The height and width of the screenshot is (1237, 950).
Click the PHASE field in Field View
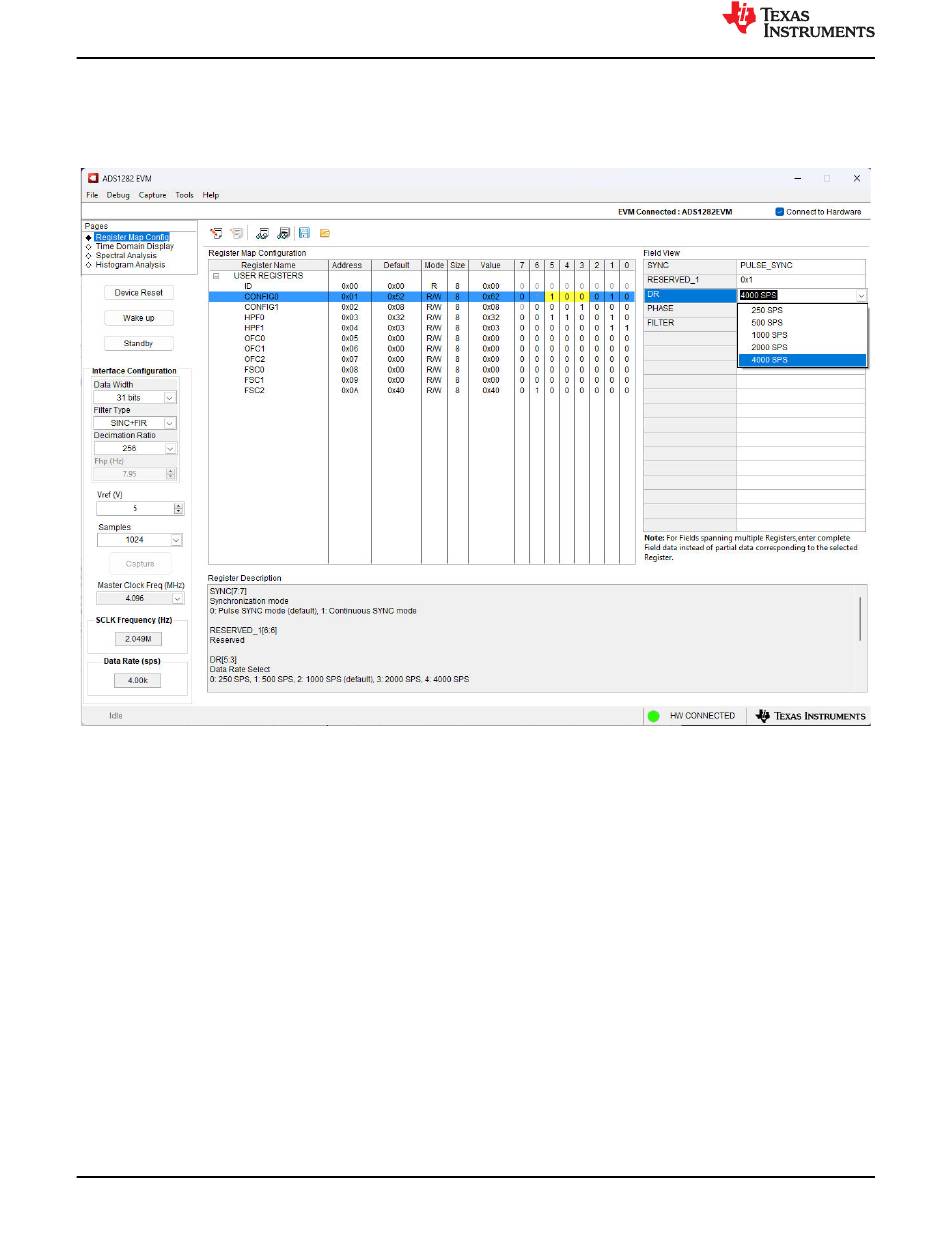690,309
